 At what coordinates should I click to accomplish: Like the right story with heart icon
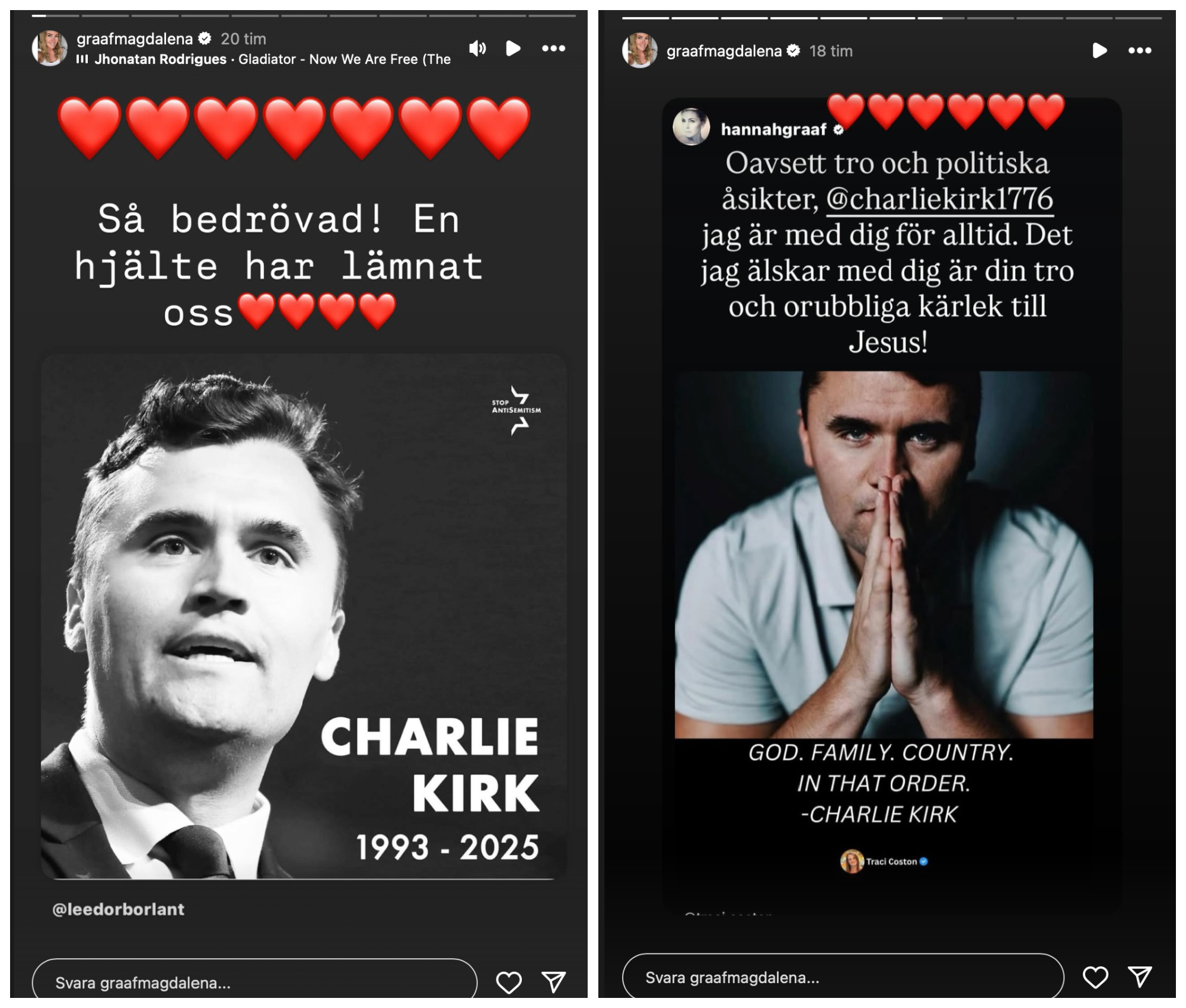[x=1095, y=977]
